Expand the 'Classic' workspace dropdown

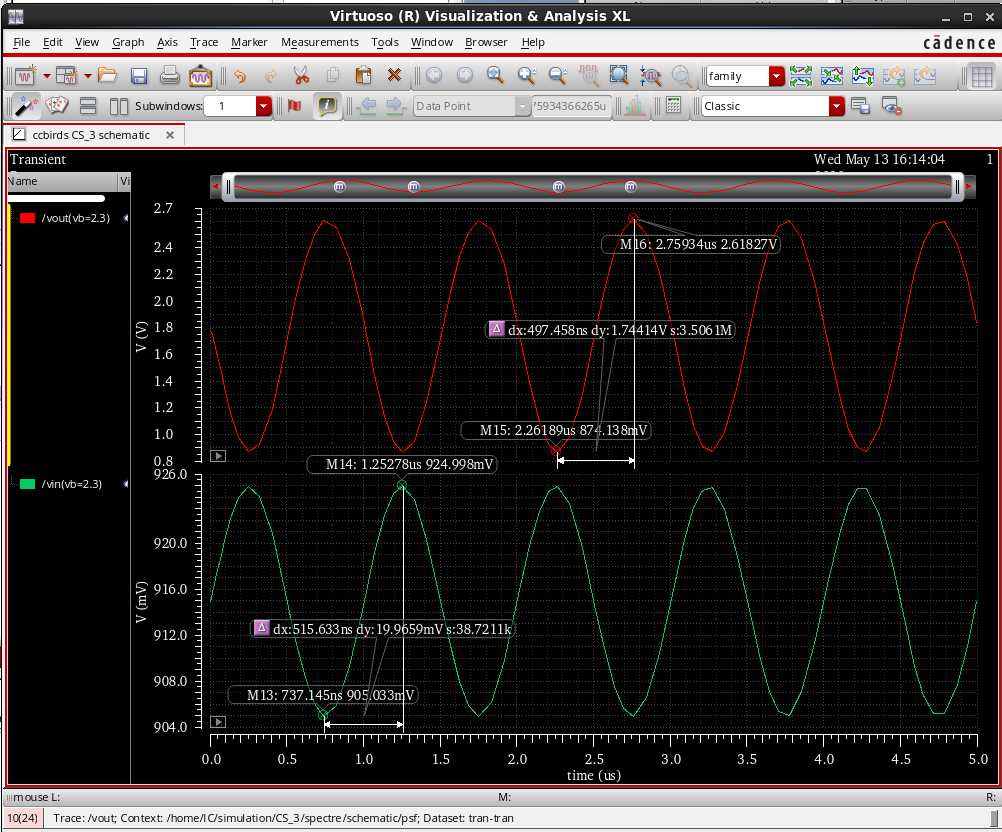pos(836,106)
